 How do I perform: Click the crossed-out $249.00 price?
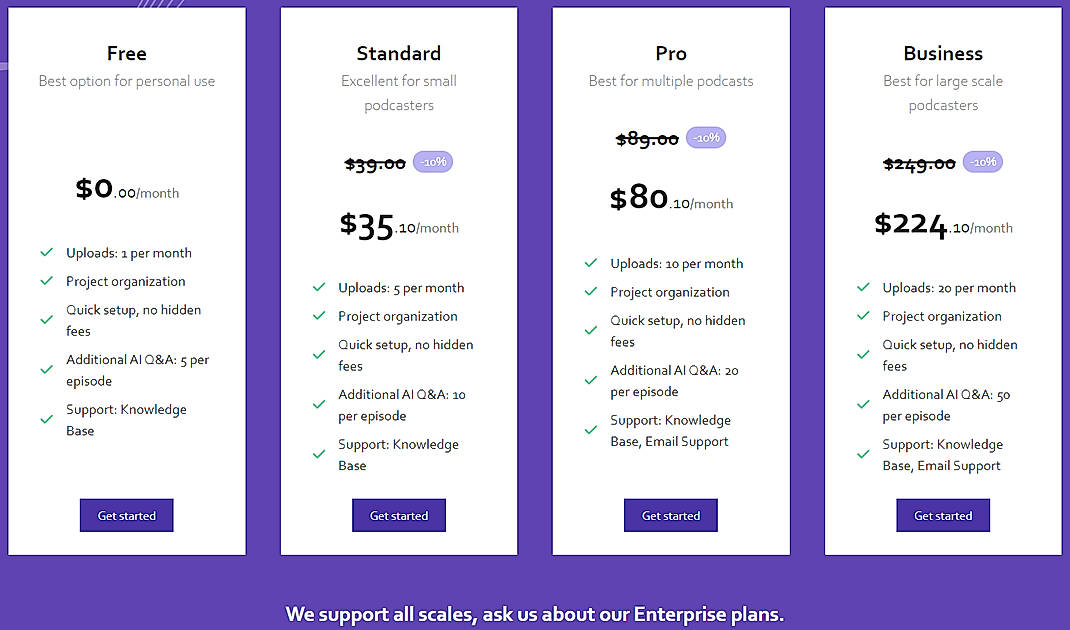[918, 161]
